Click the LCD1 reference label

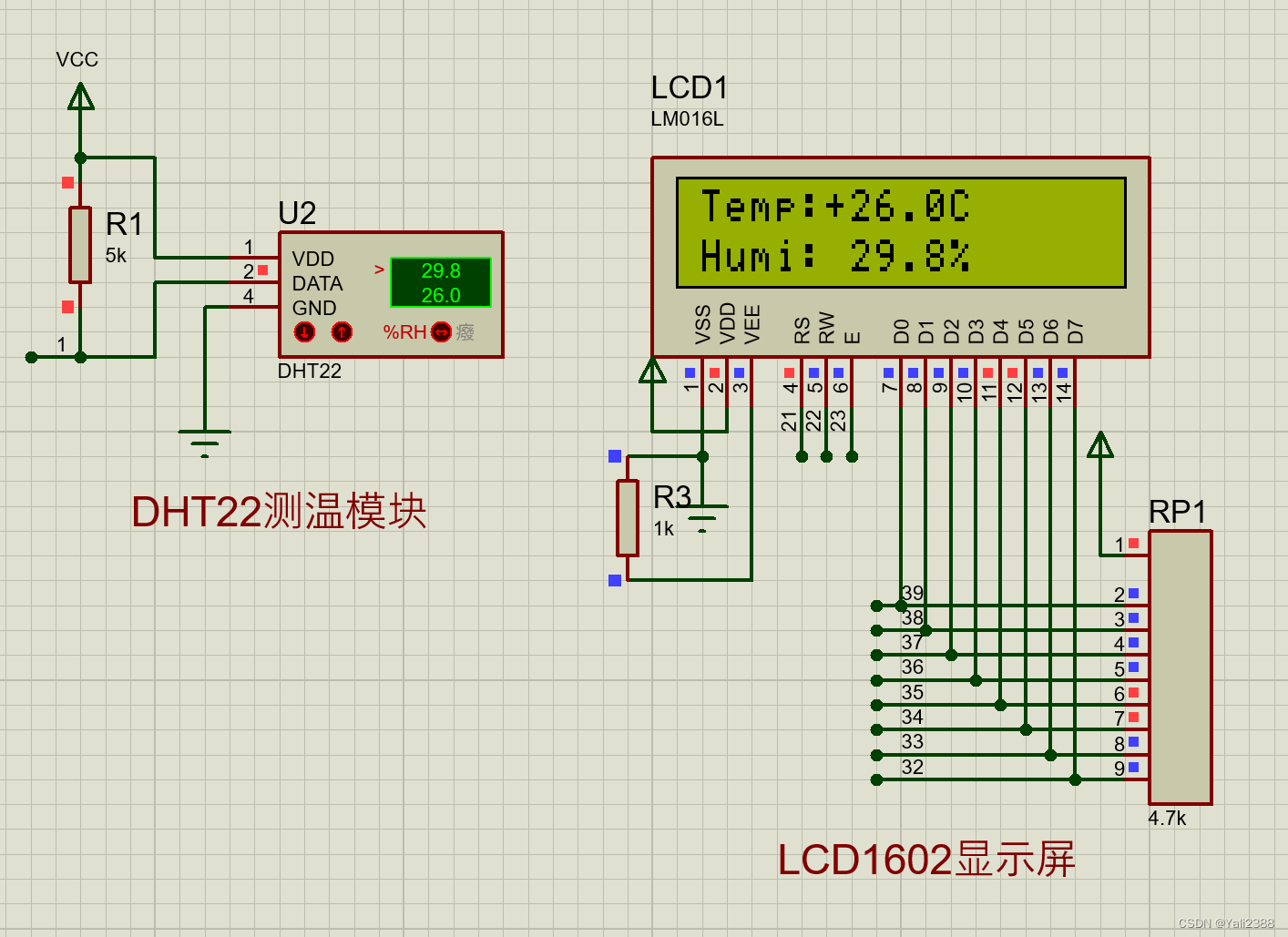(x=690, y=87)
